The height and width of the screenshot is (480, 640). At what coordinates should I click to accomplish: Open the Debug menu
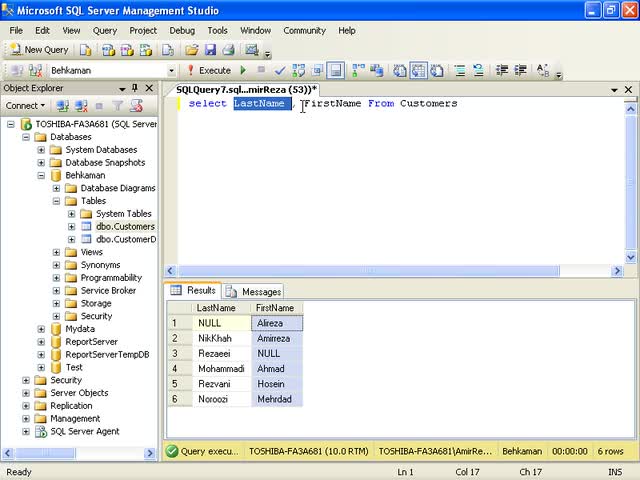[x=182, y=31]
